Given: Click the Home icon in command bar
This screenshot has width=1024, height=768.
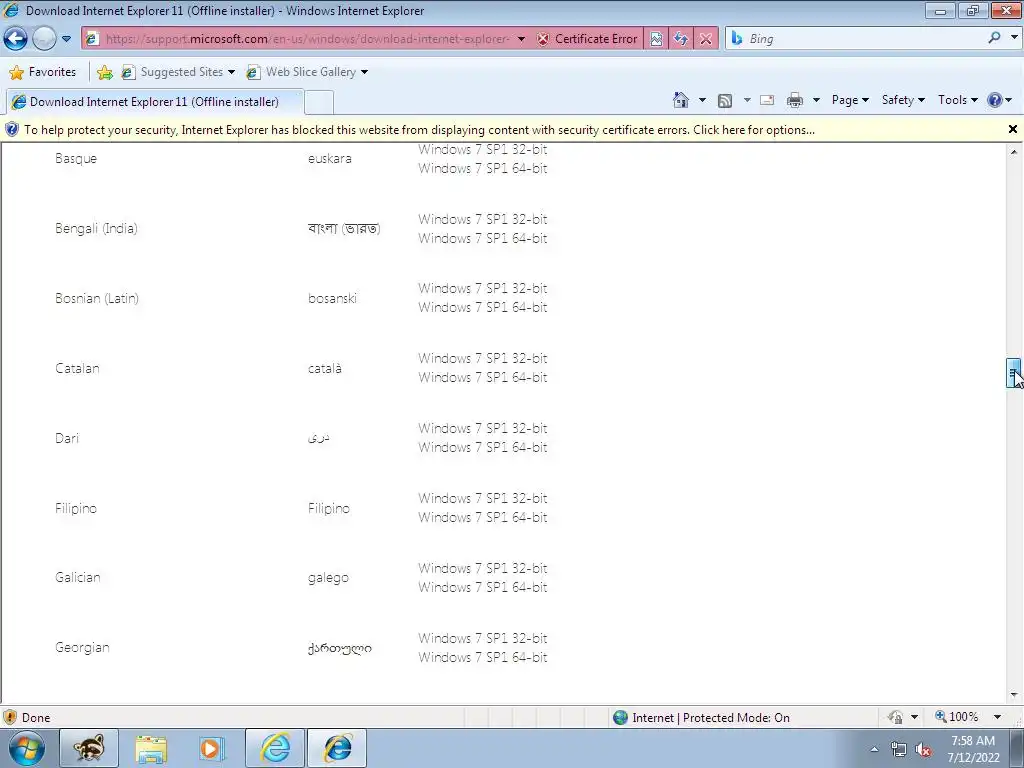Looking at the screenshot, I should (x=680, y=100).
